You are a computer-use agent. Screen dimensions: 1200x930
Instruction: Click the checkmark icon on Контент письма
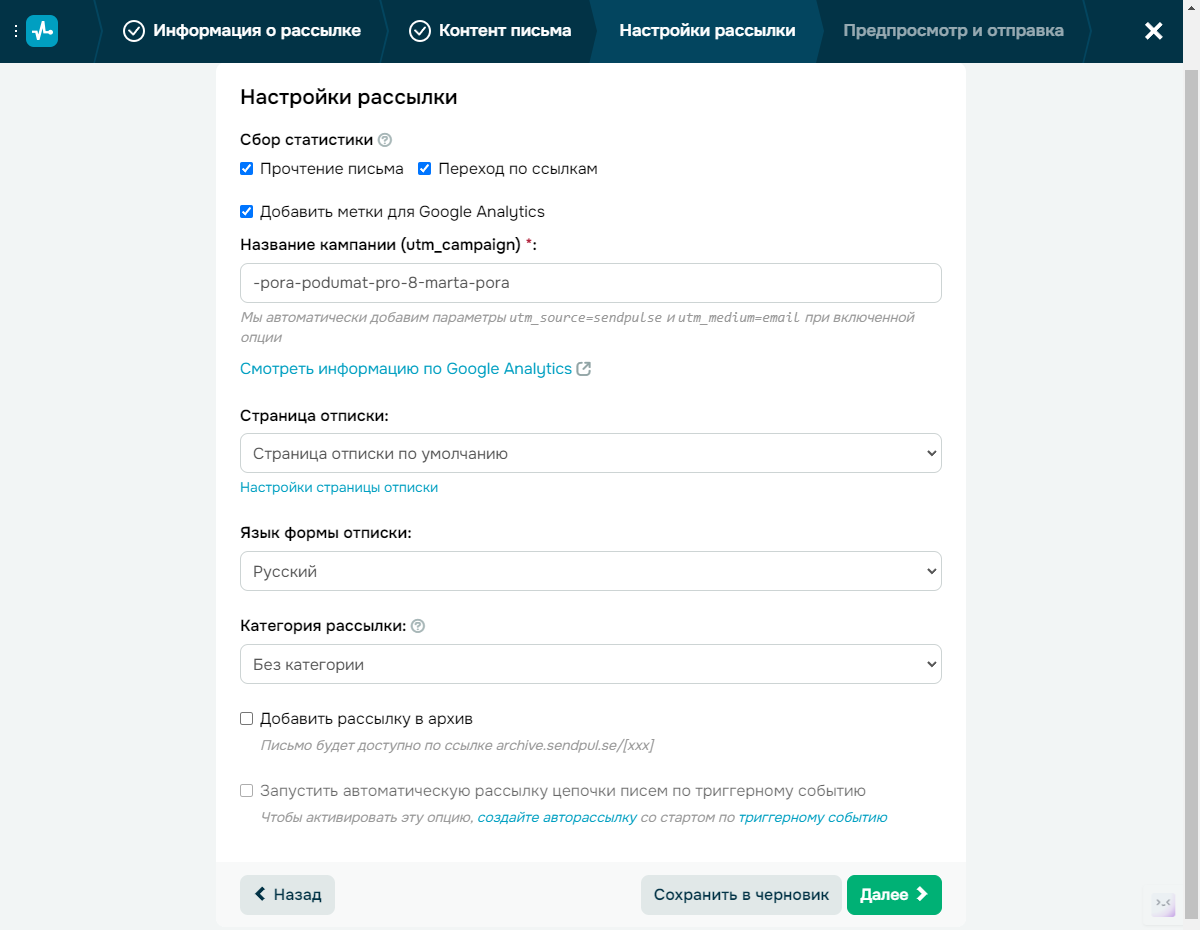click(420, 31)
